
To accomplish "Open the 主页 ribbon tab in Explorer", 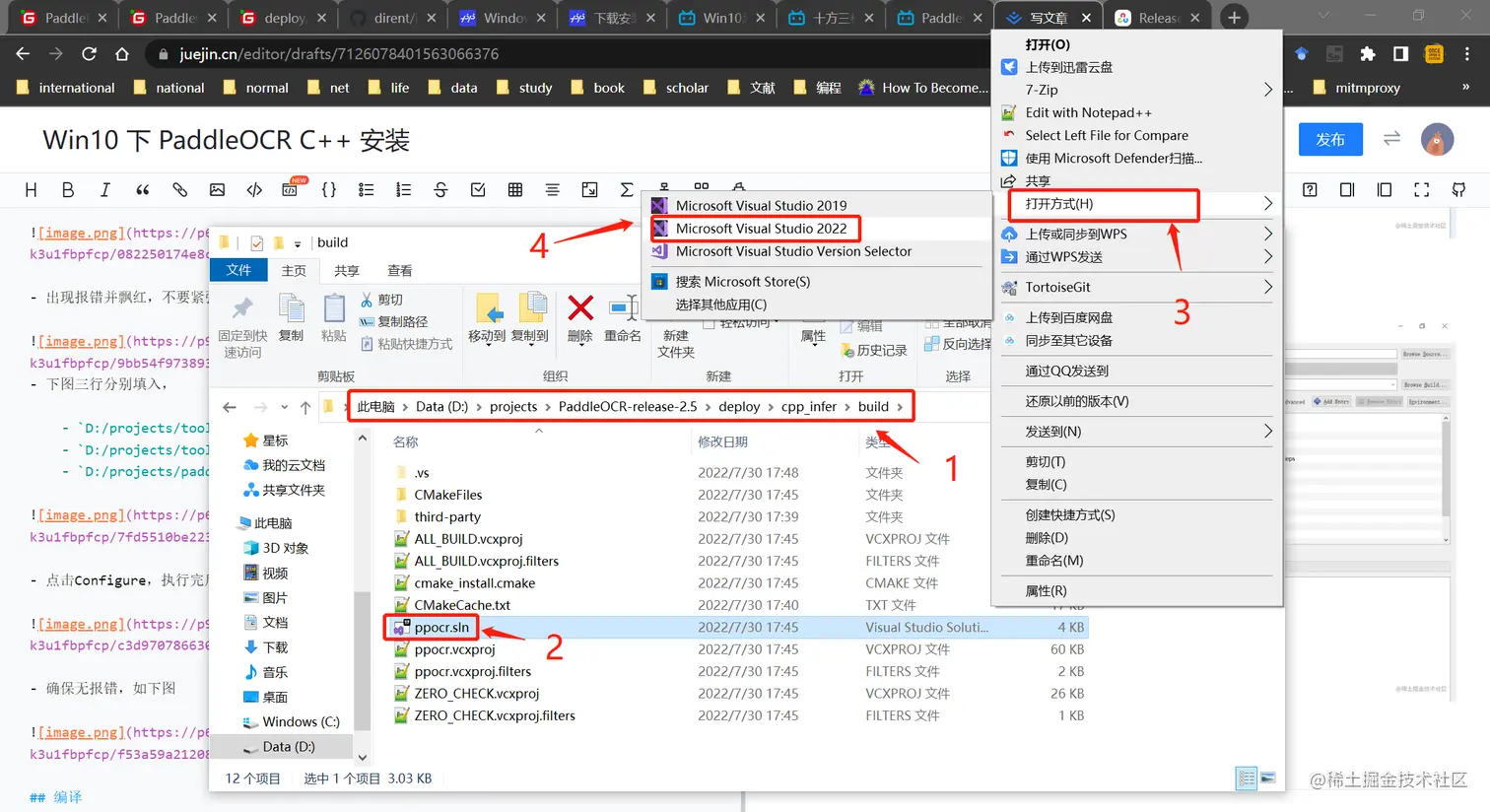I will tap(294, 271).
